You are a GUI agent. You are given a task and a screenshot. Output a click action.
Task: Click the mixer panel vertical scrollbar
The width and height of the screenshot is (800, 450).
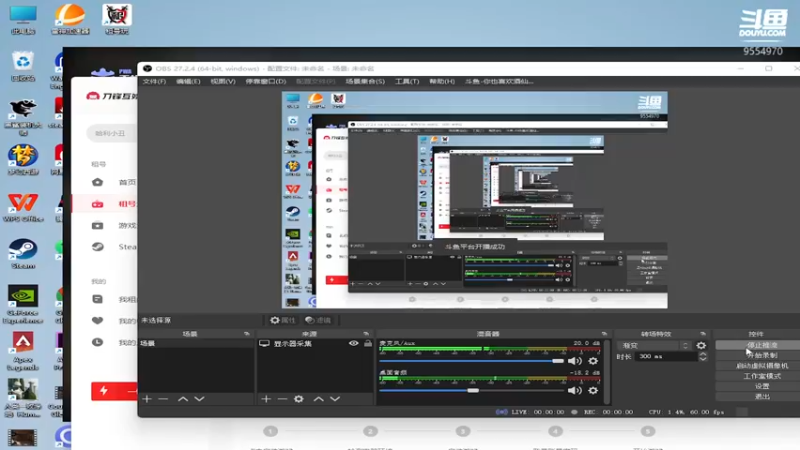607,372
